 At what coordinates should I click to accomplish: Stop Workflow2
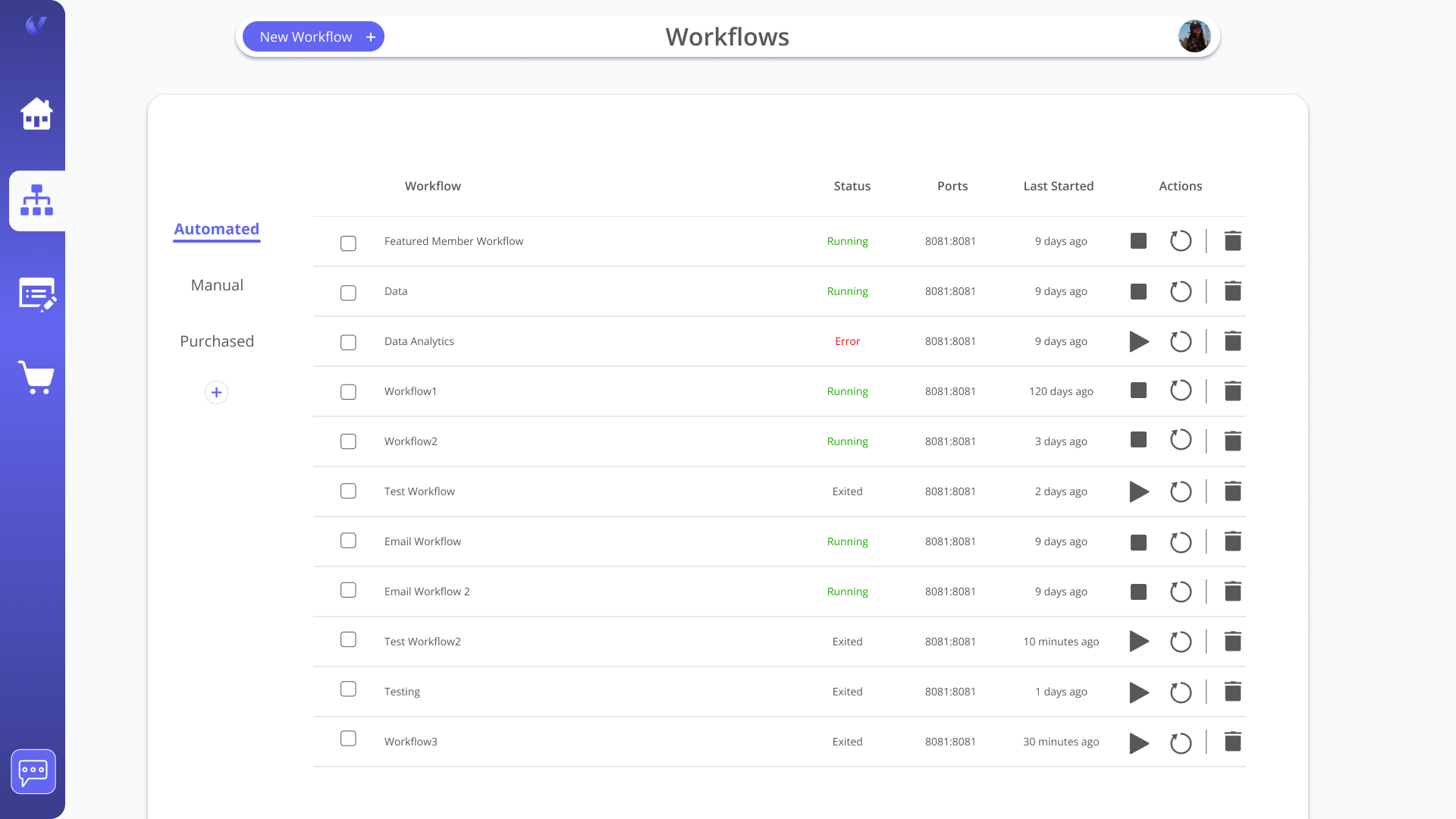pos(1138,440)
